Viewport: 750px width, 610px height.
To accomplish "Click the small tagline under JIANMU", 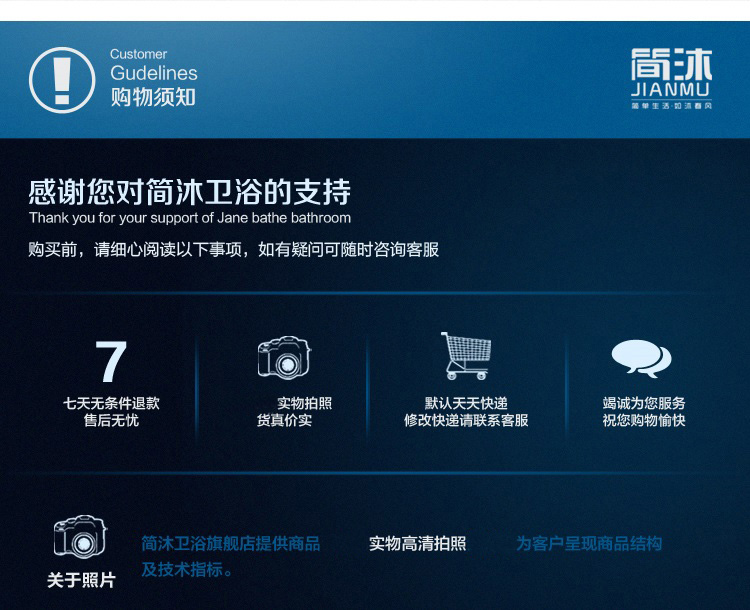I will [x=672, y=106].
